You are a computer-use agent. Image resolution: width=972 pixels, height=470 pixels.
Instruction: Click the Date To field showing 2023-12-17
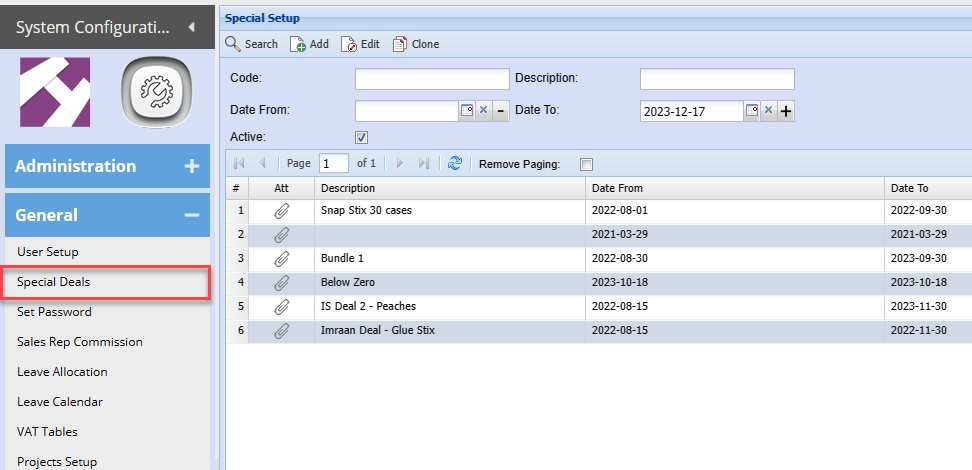coord(692,112)
